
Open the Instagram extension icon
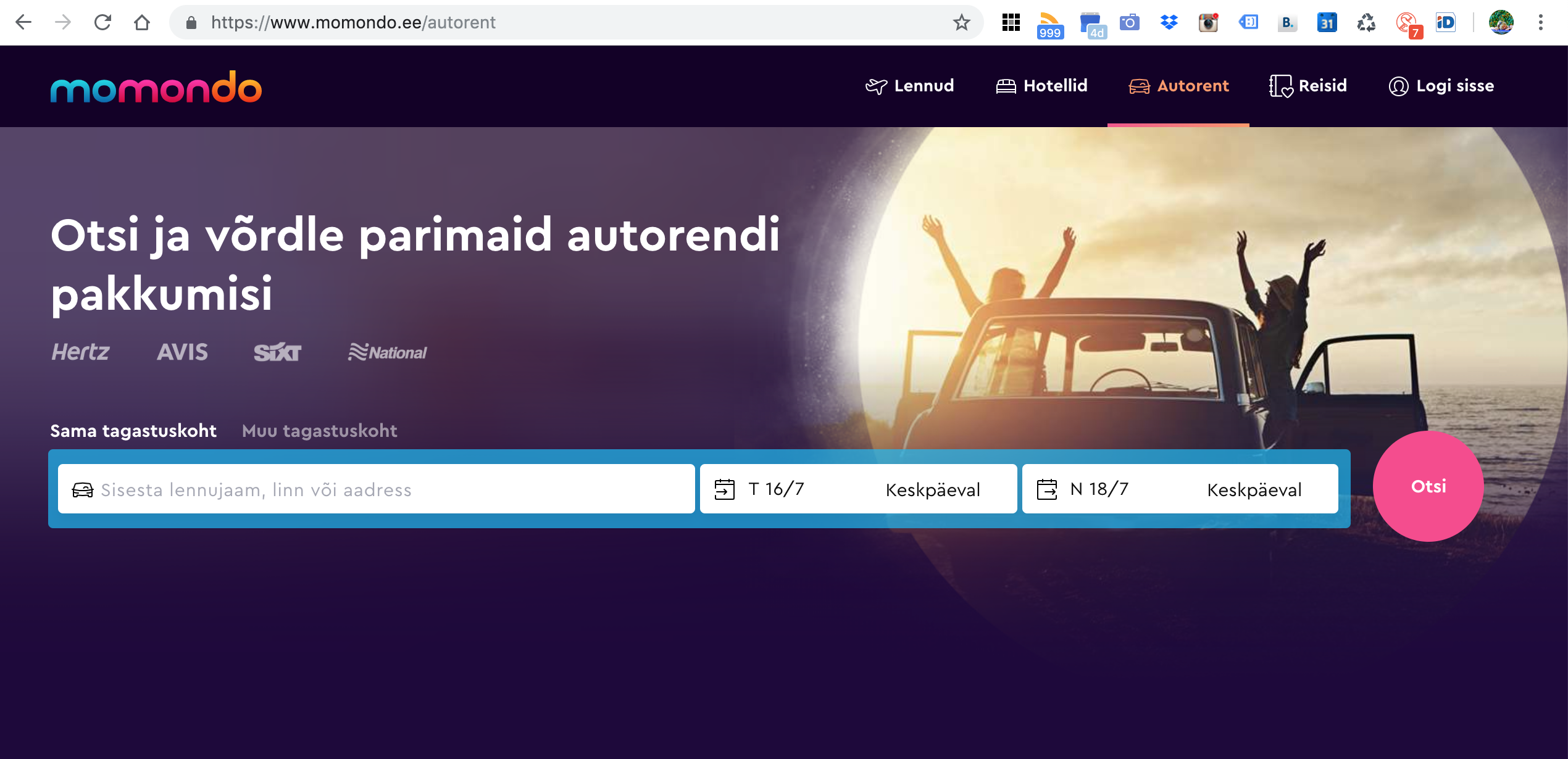[x=1208, y=23]
